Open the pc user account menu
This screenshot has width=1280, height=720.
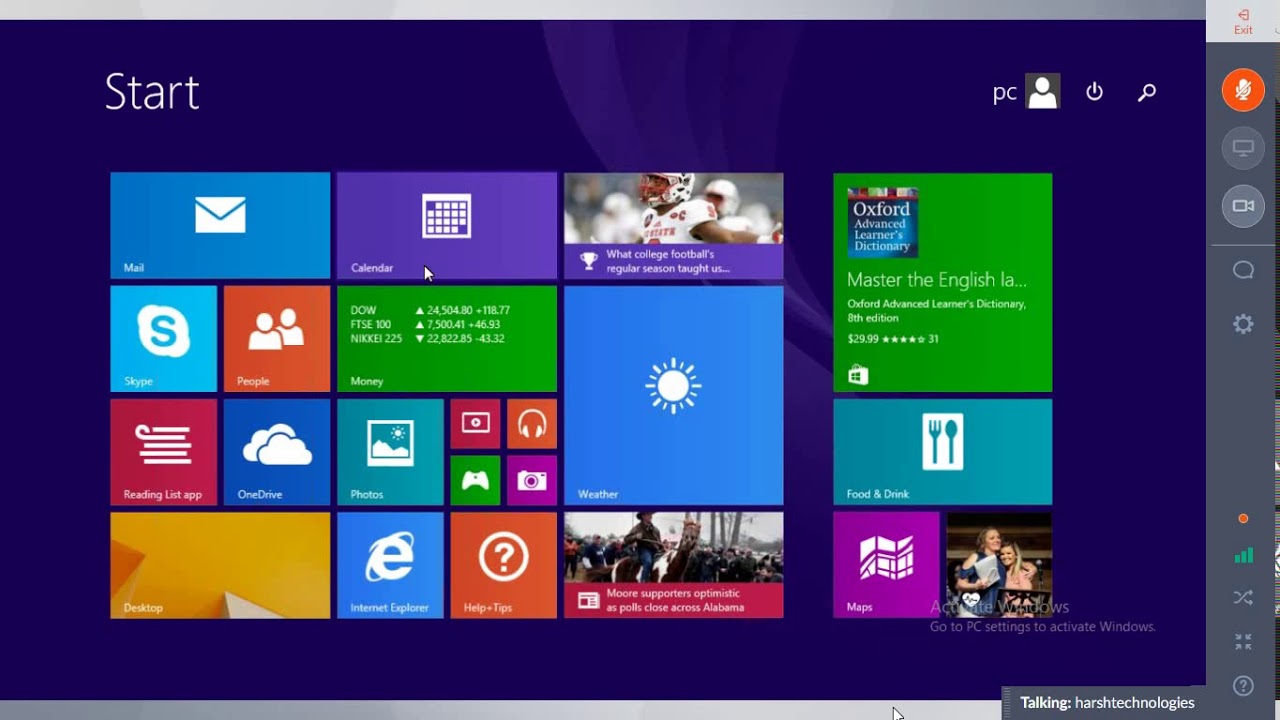(x=1026, y=92)
